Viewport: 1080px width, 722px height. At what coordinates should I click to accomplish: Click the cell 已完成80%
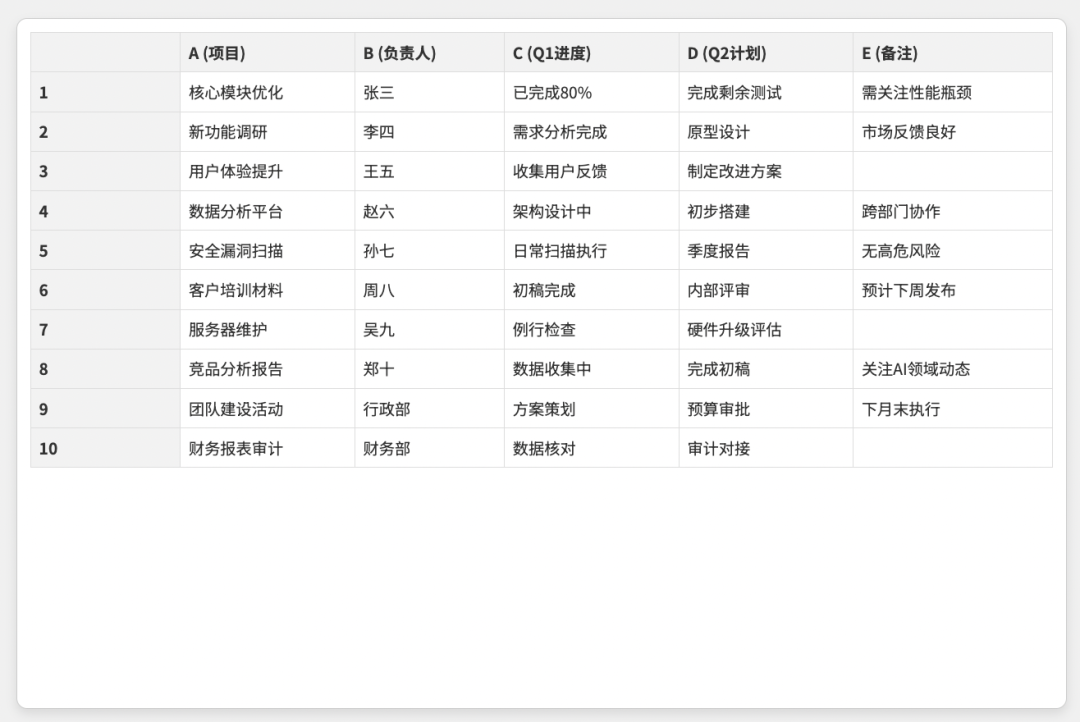pos(591,92)
